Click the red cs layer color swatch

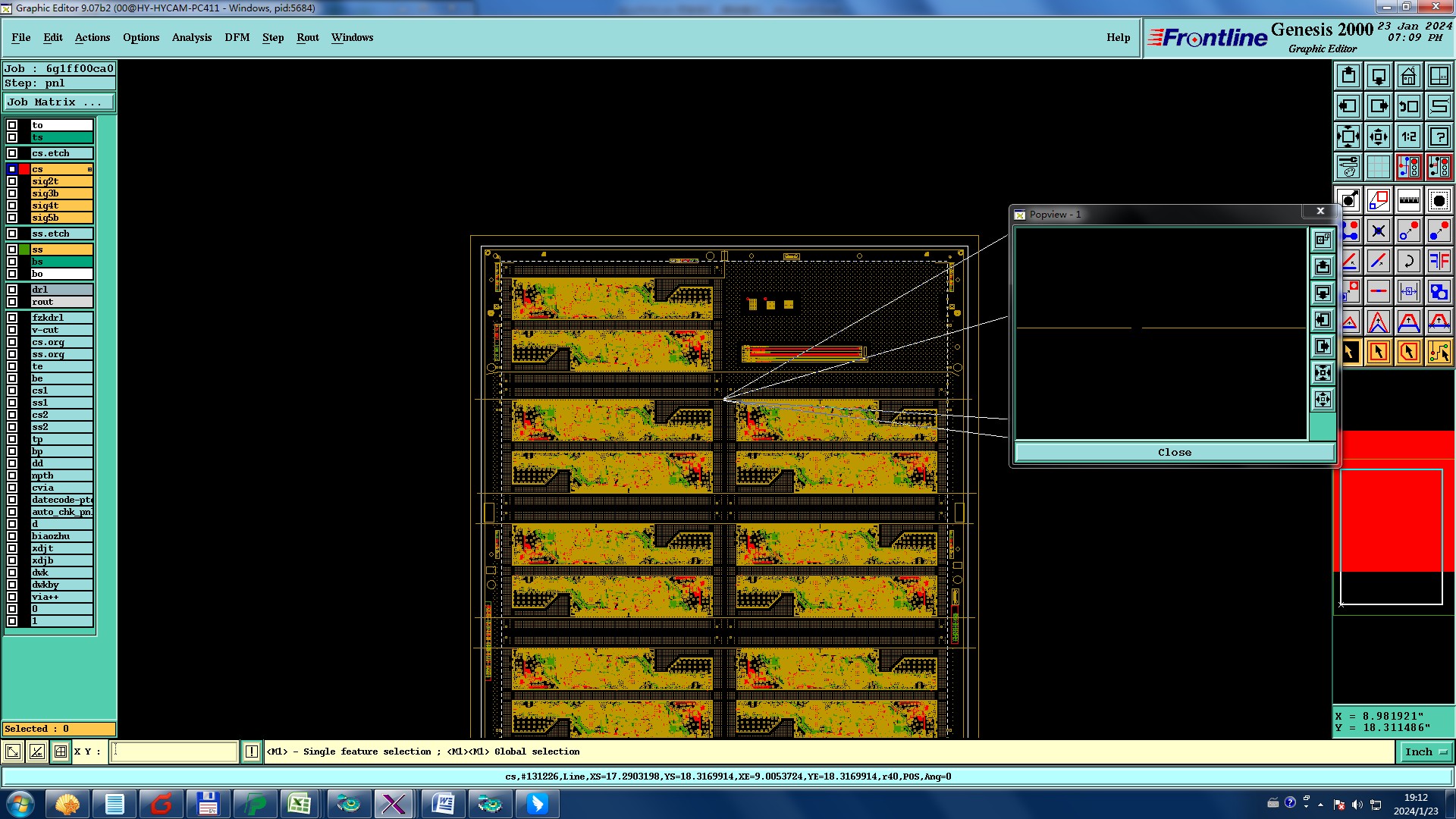(24, 169)
